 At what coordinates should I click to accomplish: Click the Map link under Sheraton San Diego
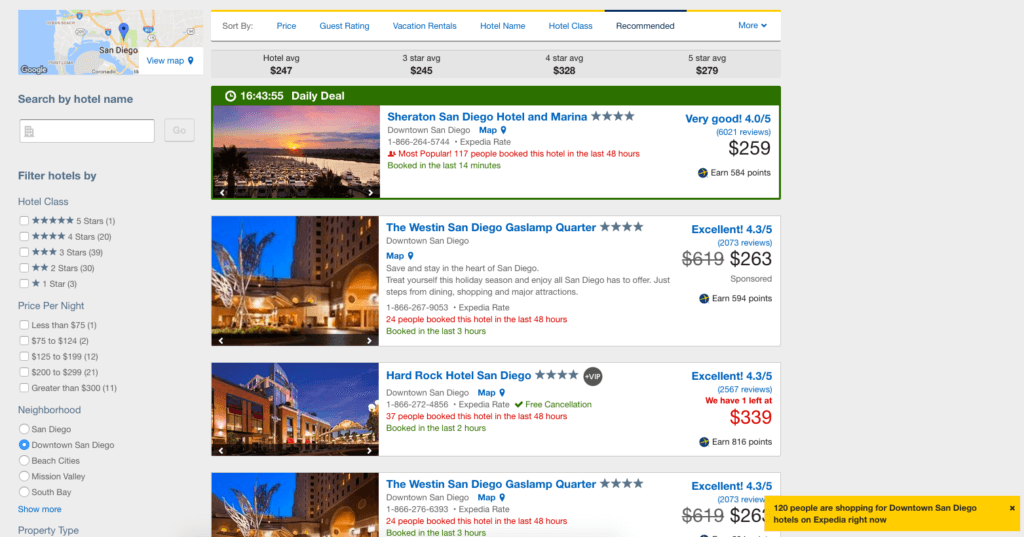[x=488, y=130]
